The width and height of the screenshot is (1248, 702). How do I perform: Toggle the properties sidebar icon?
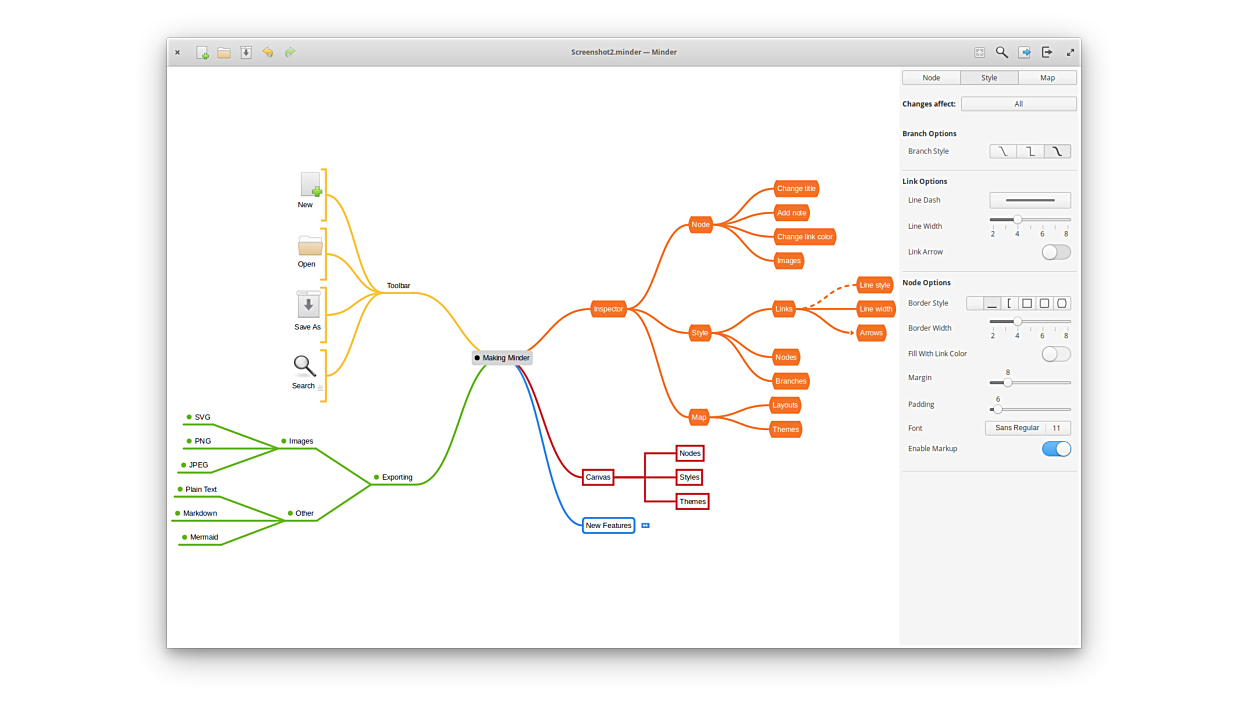(x=1025, y=52)
